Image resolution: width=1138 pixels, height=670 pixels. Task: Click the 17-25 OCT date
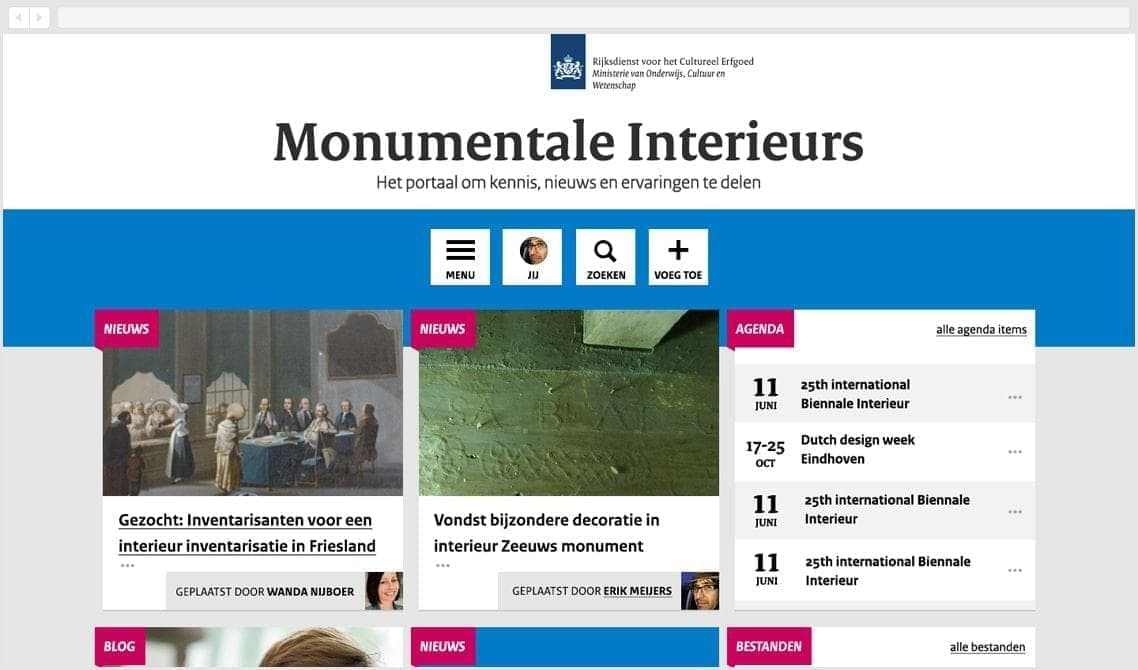point(765,452)
